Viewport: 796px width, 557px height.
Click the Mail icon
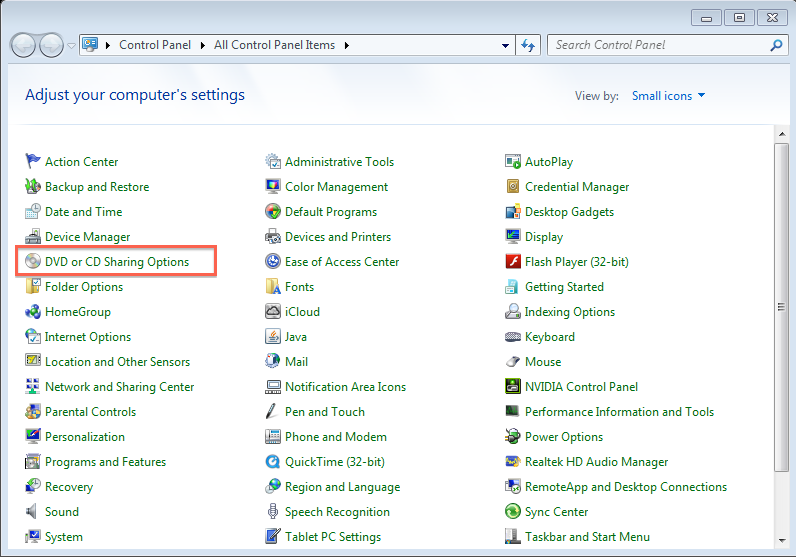[273, 361]
